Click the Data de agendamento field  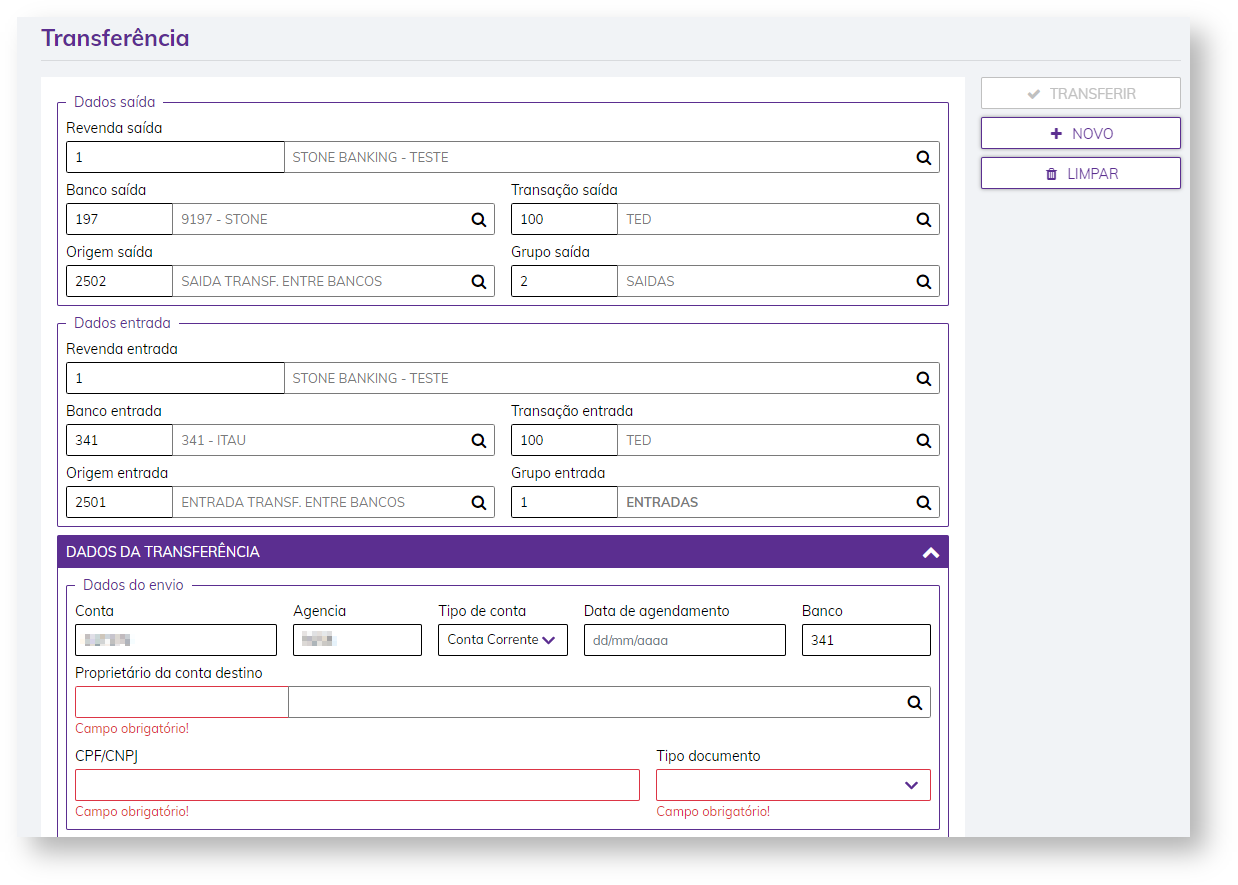(x=685, y=640)
